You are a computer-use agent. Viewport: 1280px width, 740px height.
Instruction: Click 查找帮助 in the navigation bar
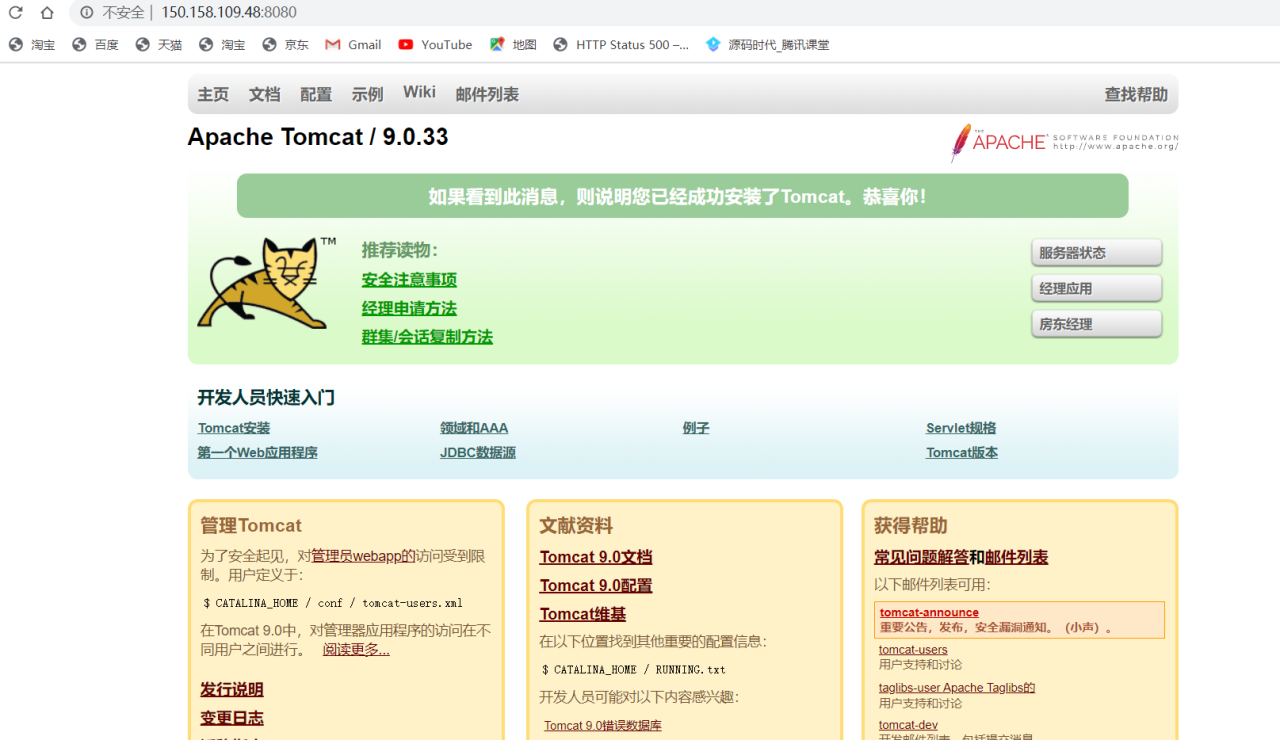coord(1135,94)
